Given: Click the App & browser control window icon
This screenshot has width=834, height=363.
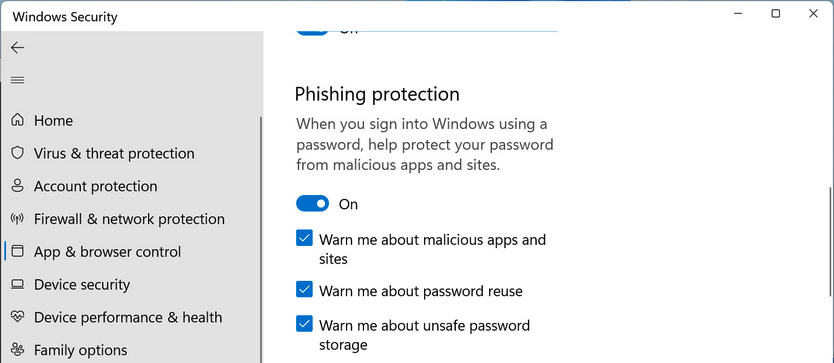Looking at the screenshot, I should (x=18, y=251).
